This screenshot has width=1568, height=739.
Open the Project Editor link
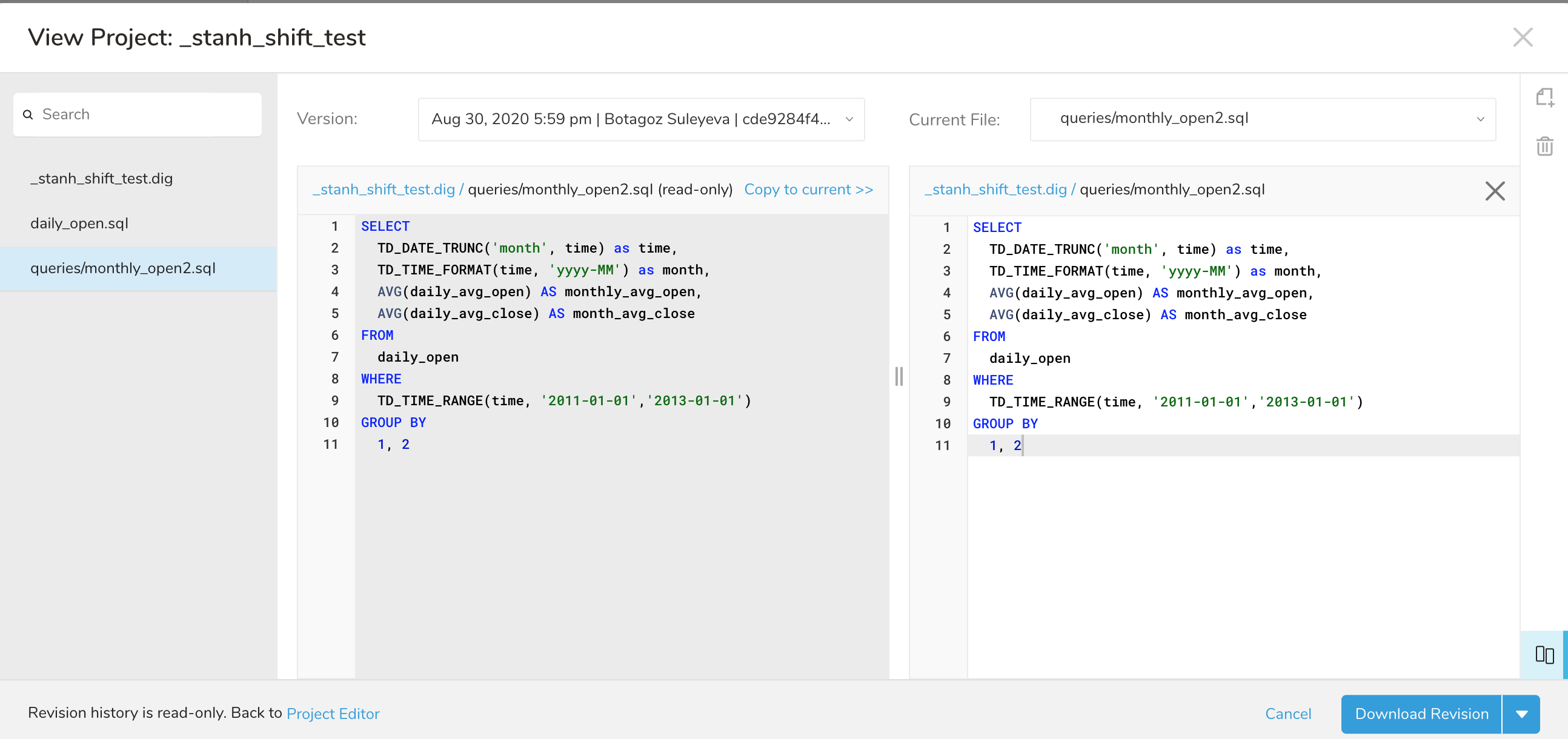click(x=333, y=714)
